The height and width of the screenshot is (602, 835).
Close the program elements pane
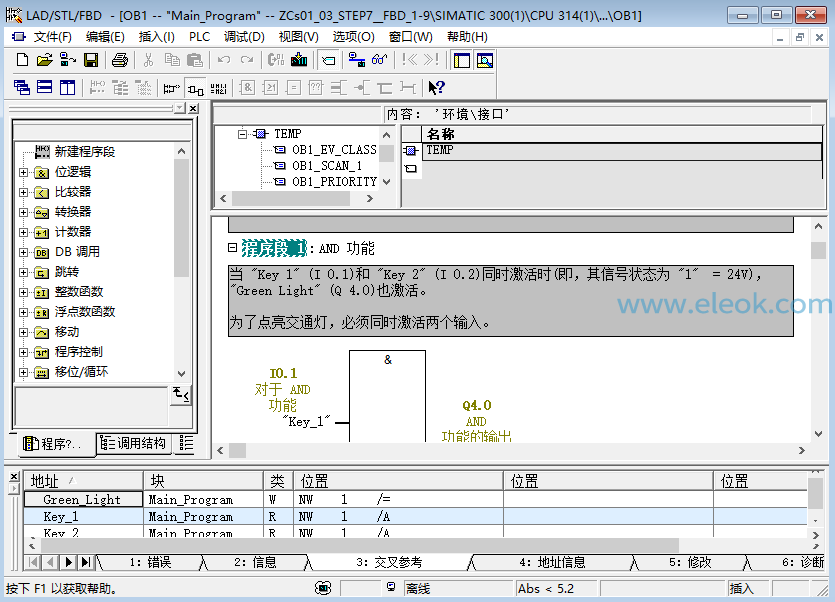[x=193, y=108]
